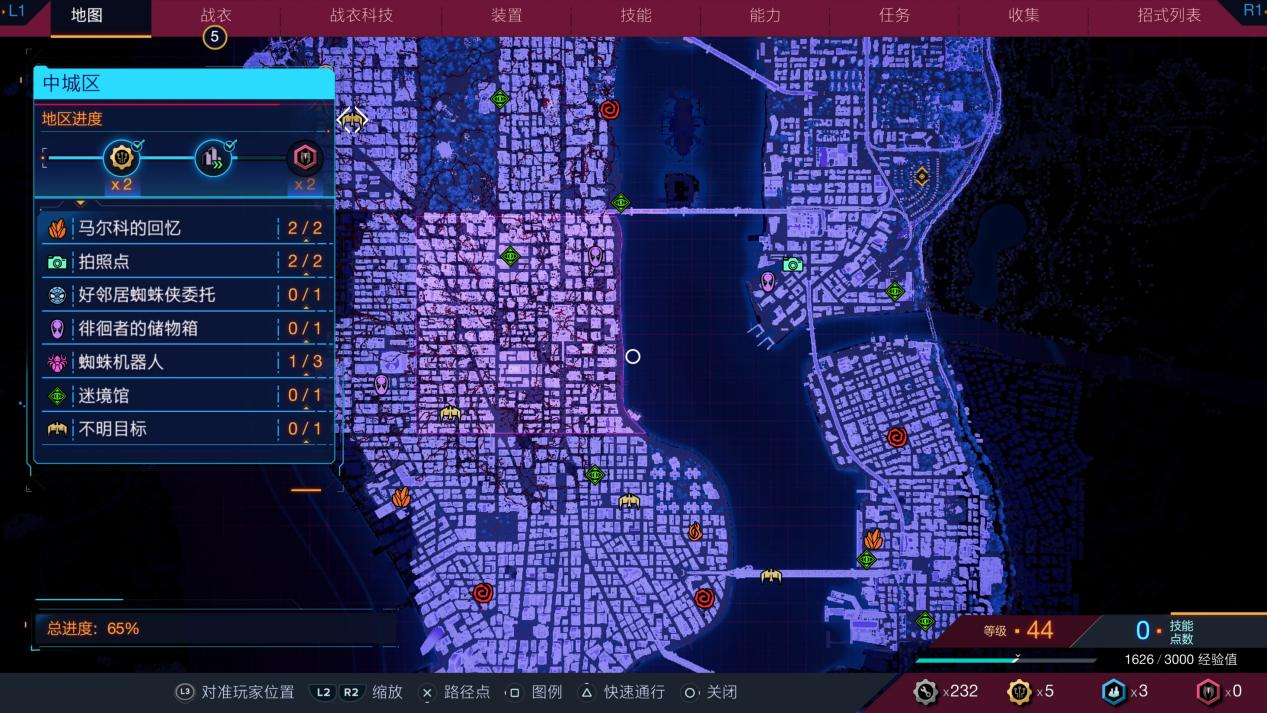
Task: Open the 技能 tab
Action: tap(636, 15)
